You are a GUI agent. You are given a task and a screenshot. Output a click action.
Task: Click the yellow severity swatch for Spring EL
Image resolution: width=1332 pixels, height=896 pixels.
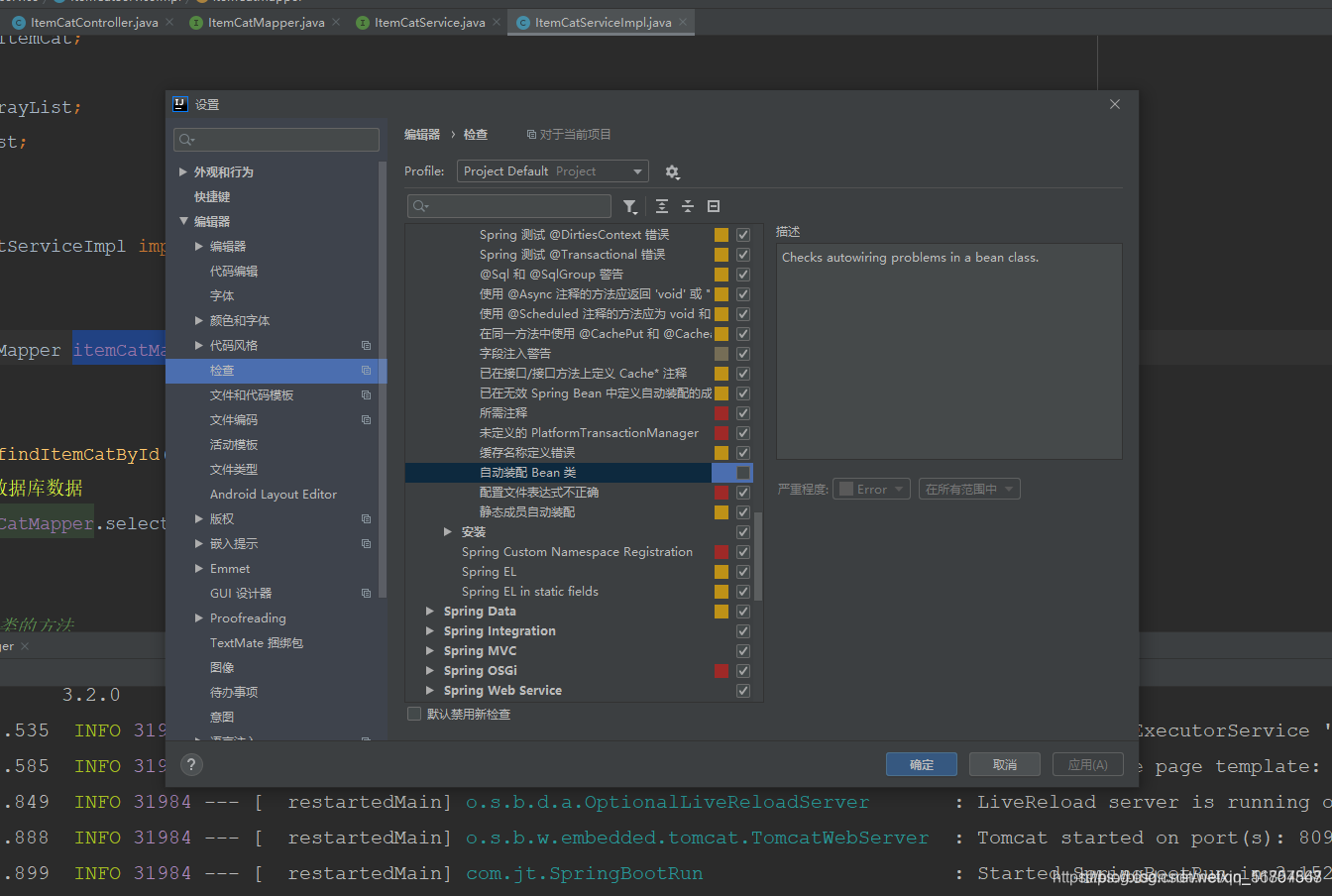(721, 572)
